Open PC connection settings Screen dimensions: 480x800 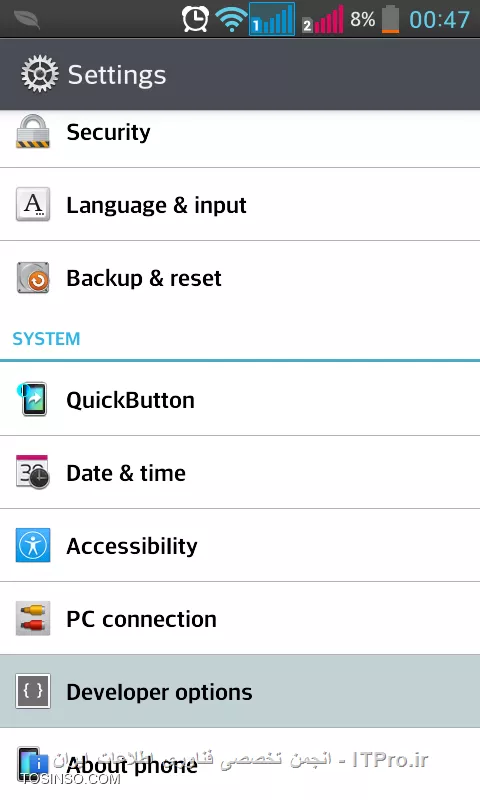click(240, 618)
